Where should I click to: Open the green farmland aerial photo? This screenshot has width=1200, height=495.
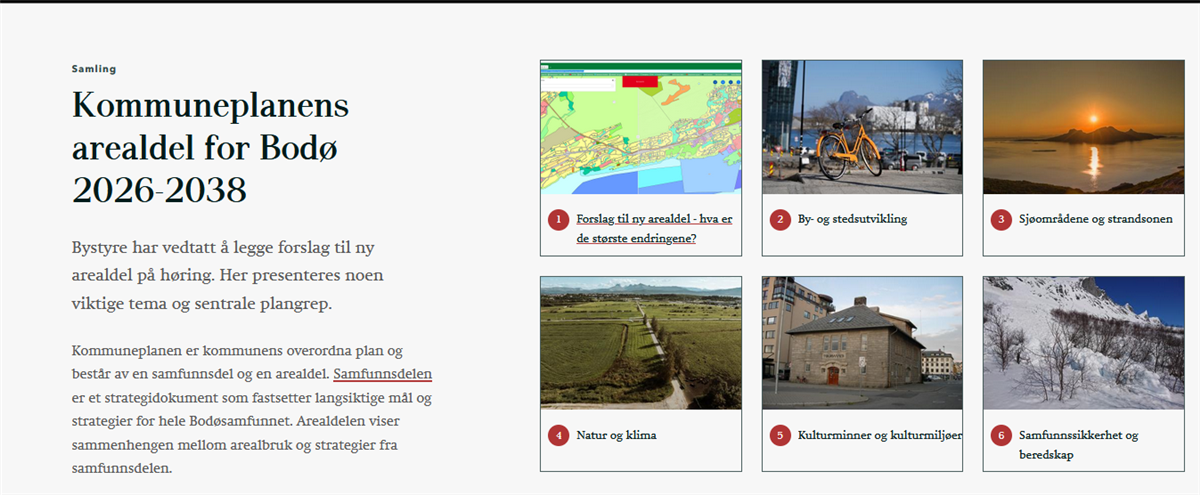coord(640,343)
